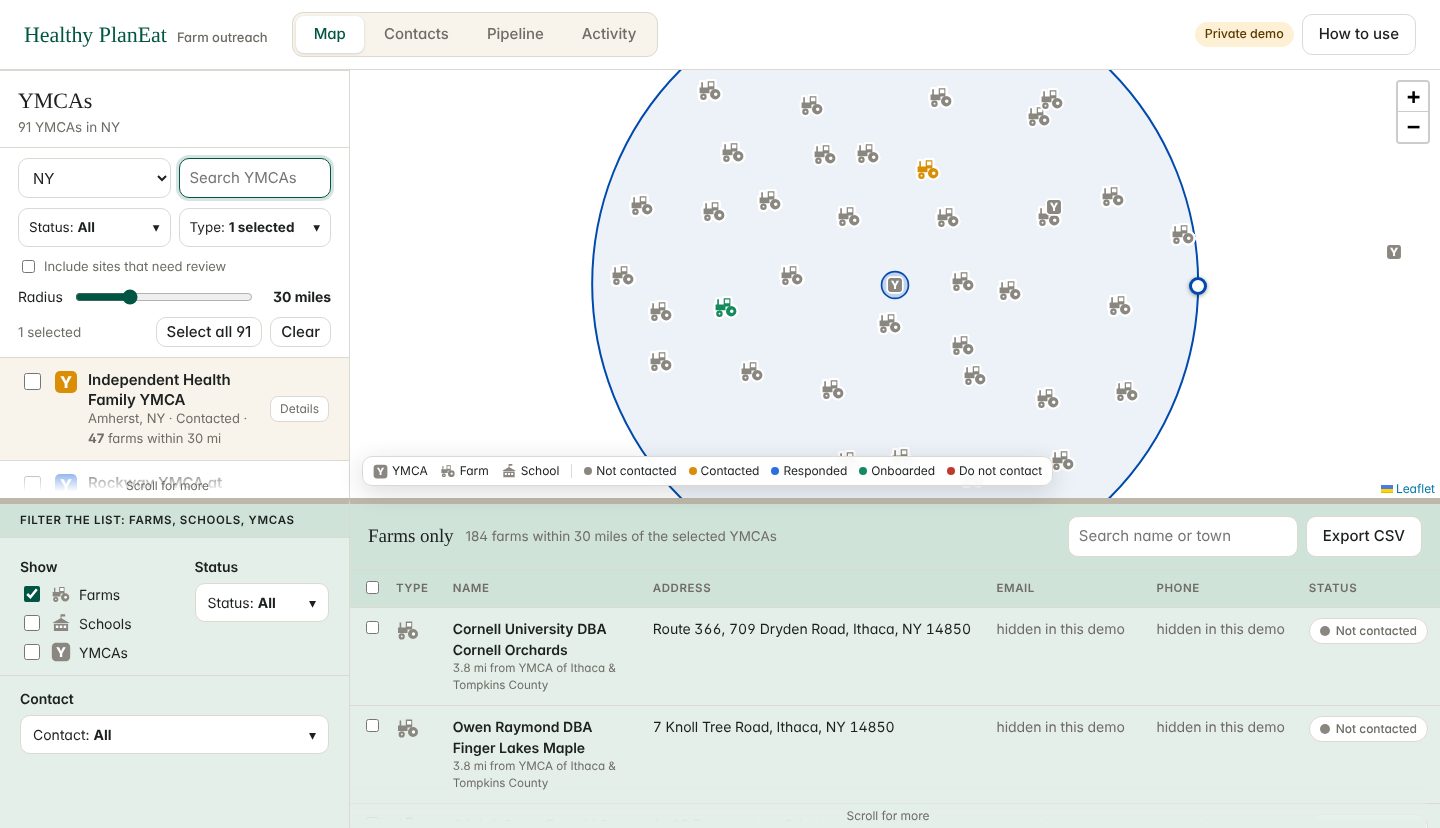Check the Independent Health Family YMCA checkbox
Screen dimensions: 1440x828
point(32,381)
